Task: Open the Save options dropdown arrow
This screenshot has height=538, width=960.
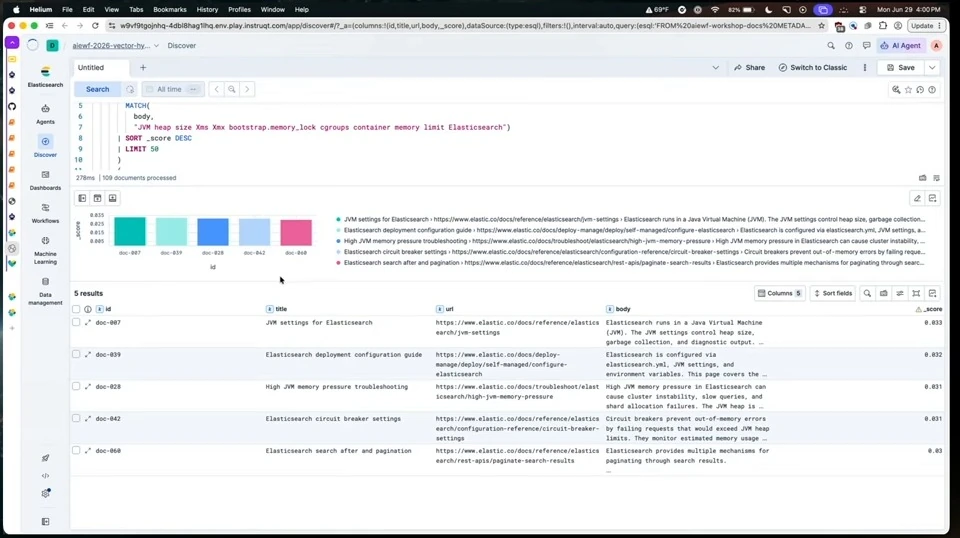Action: (932, 67)
